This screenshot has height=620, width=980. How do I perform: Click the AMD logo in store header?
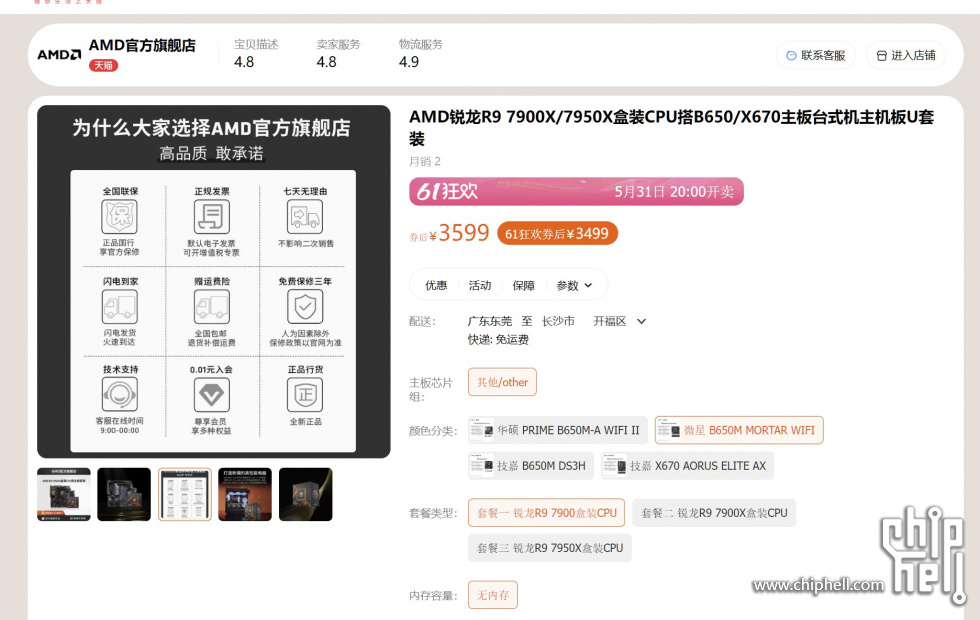click(59, 54)
